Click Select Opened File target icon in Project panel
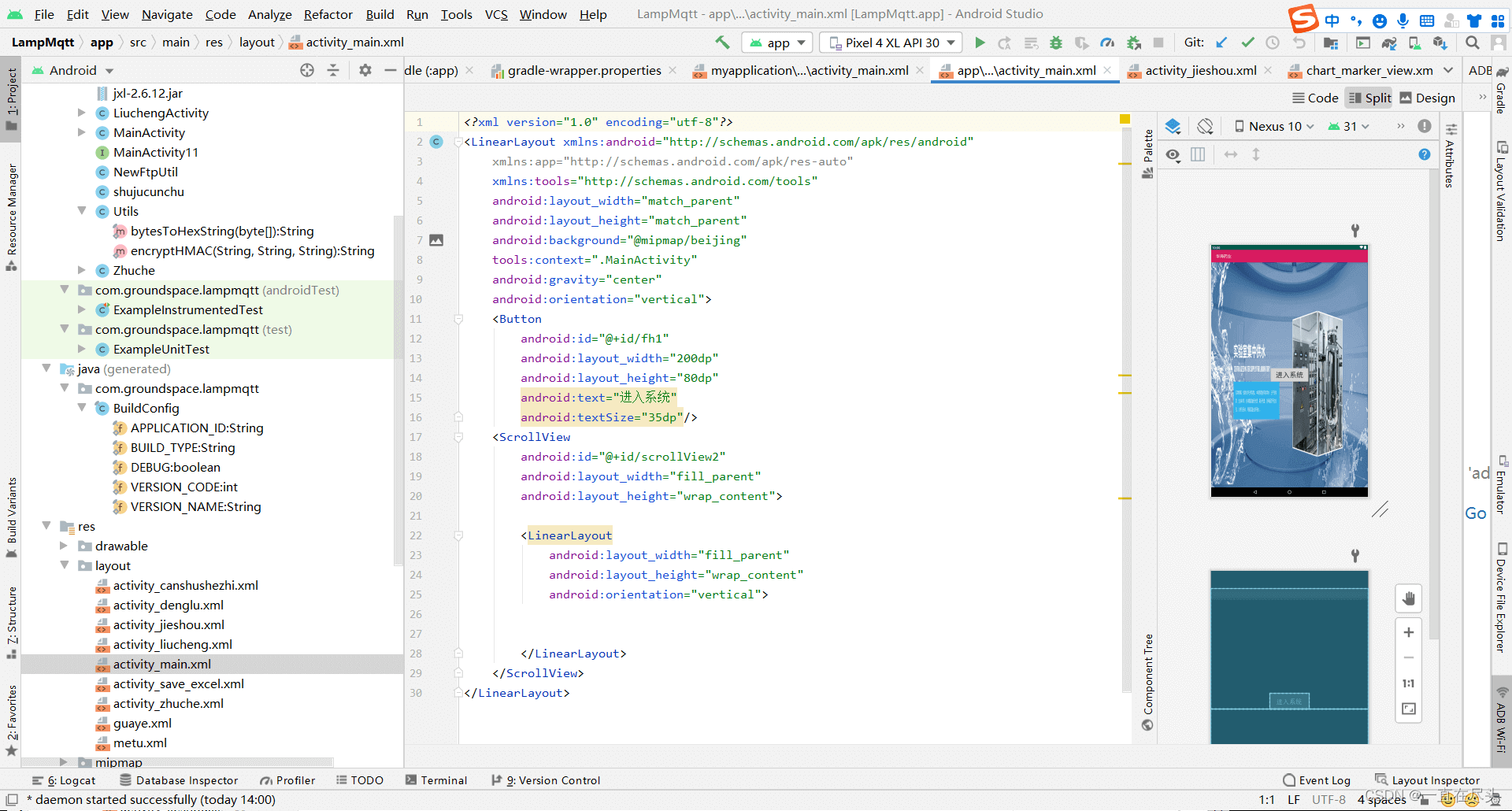 pyautogui.click(x=307, y=70)
